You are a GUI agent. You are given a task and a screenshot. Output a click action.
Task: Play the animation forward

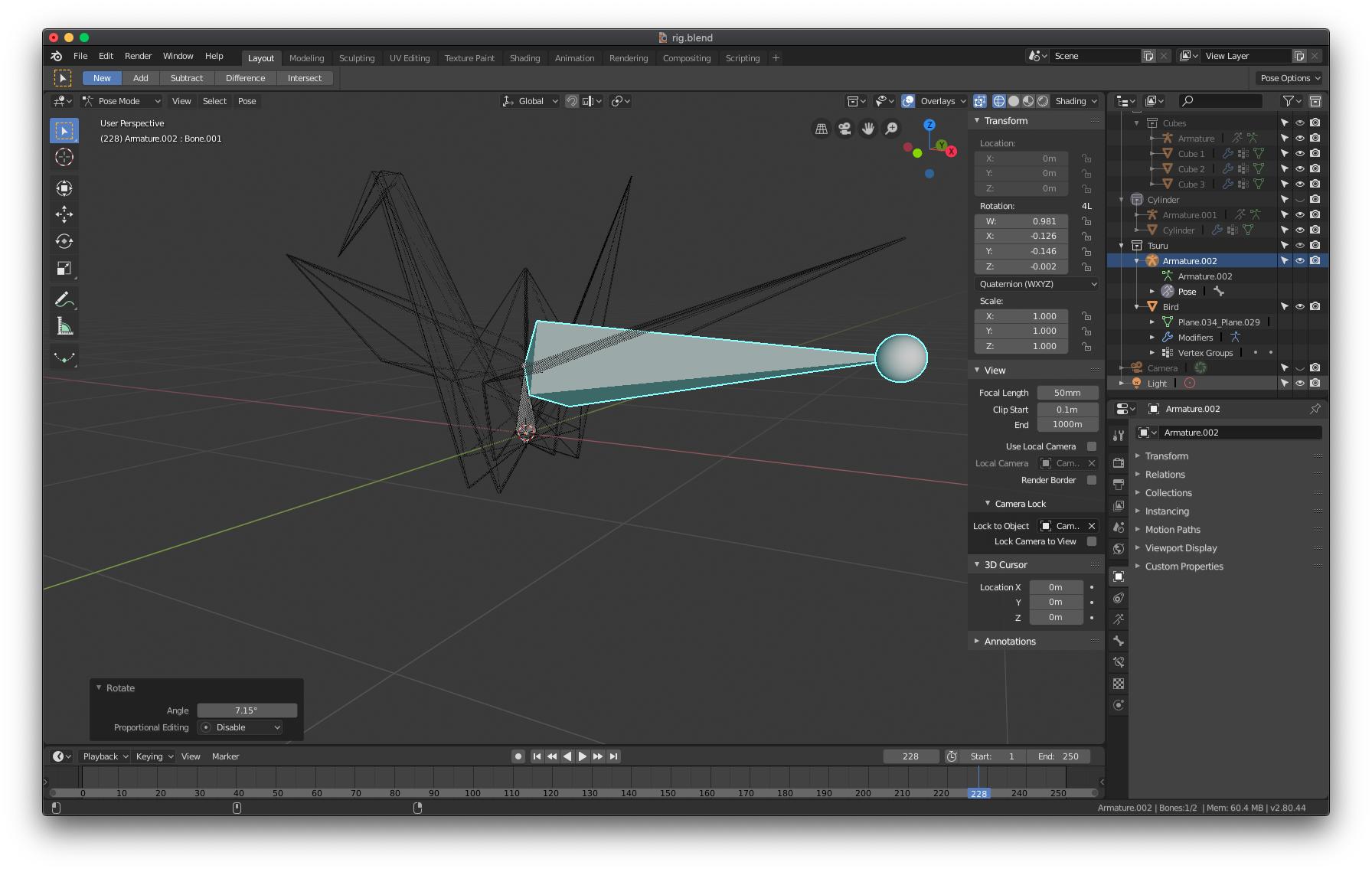pyautogui.click(x=583, y=756)
